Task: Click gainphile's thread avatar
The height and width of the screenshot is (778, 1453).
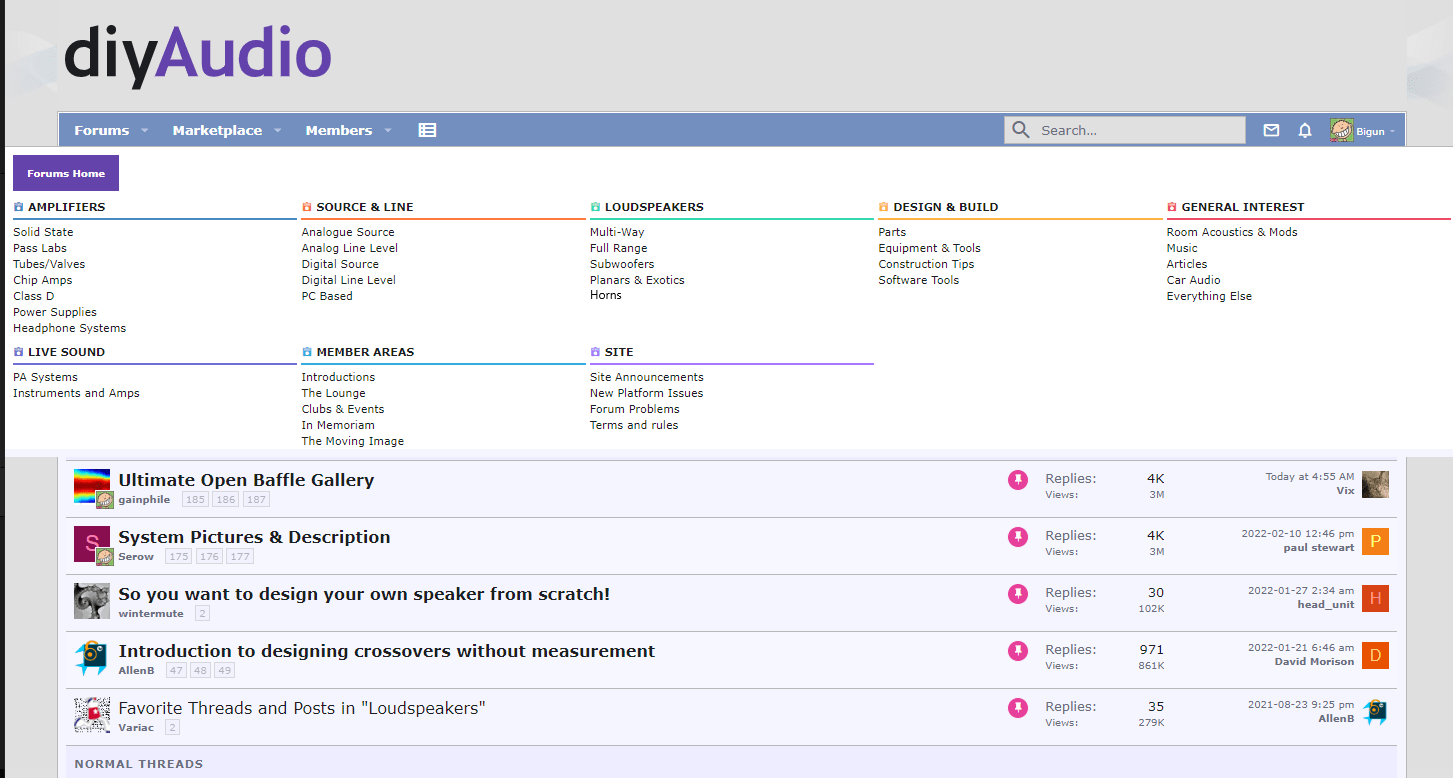Action: pyautogui.click(x=92, y=486)
